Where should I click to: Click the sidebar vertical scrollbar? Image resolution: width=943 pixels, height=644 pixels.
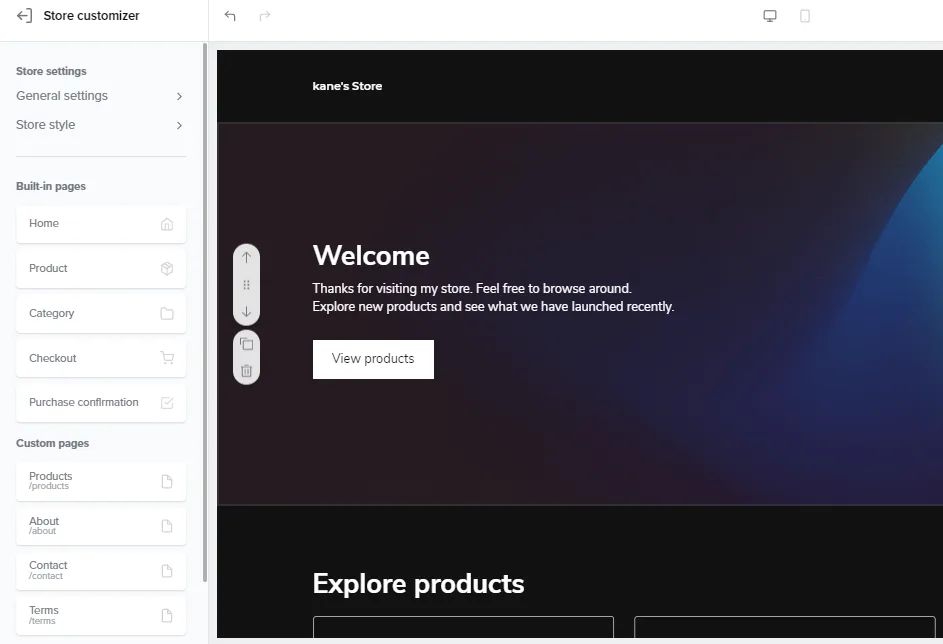click(x=204, y=311)
